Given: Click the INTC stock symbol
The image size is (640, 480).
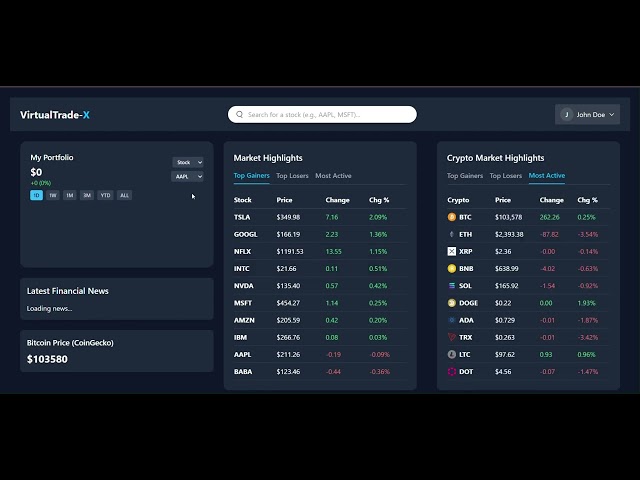Looking at the screenshot, I should pyautogui.click(x=242, y=269).
